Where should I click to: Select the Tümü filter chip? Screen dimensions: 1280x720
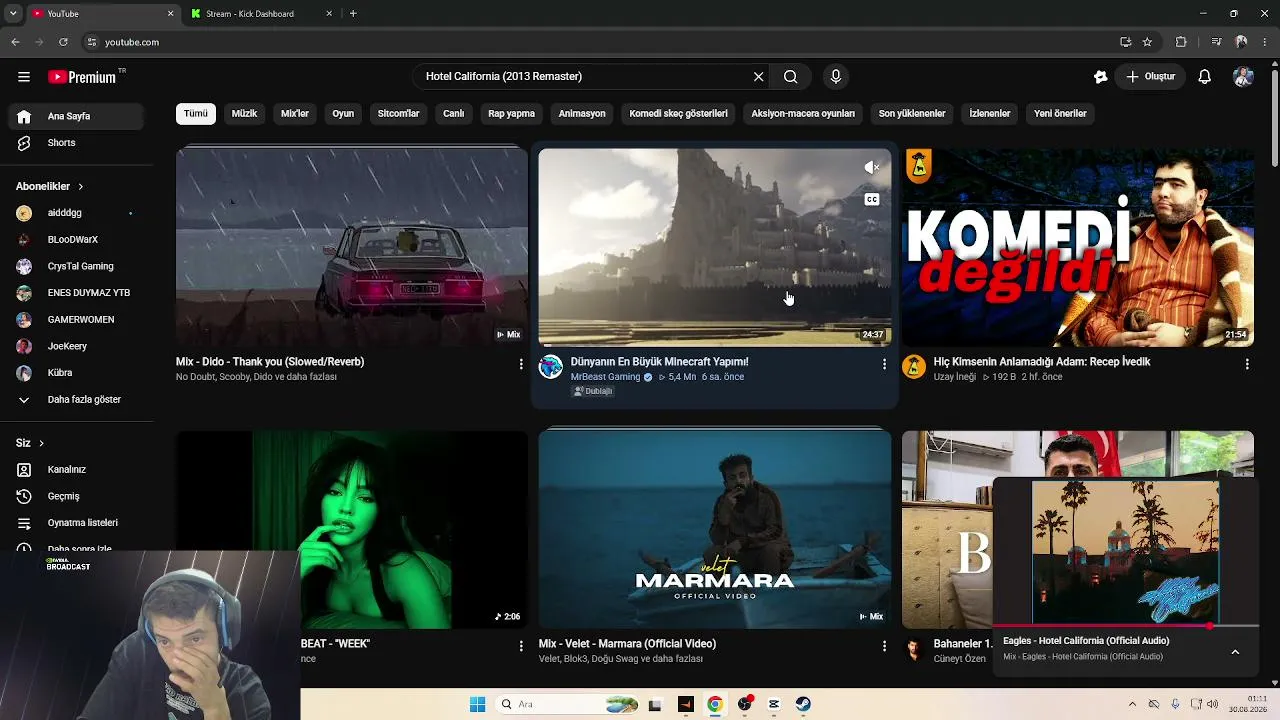pos(196,114)
